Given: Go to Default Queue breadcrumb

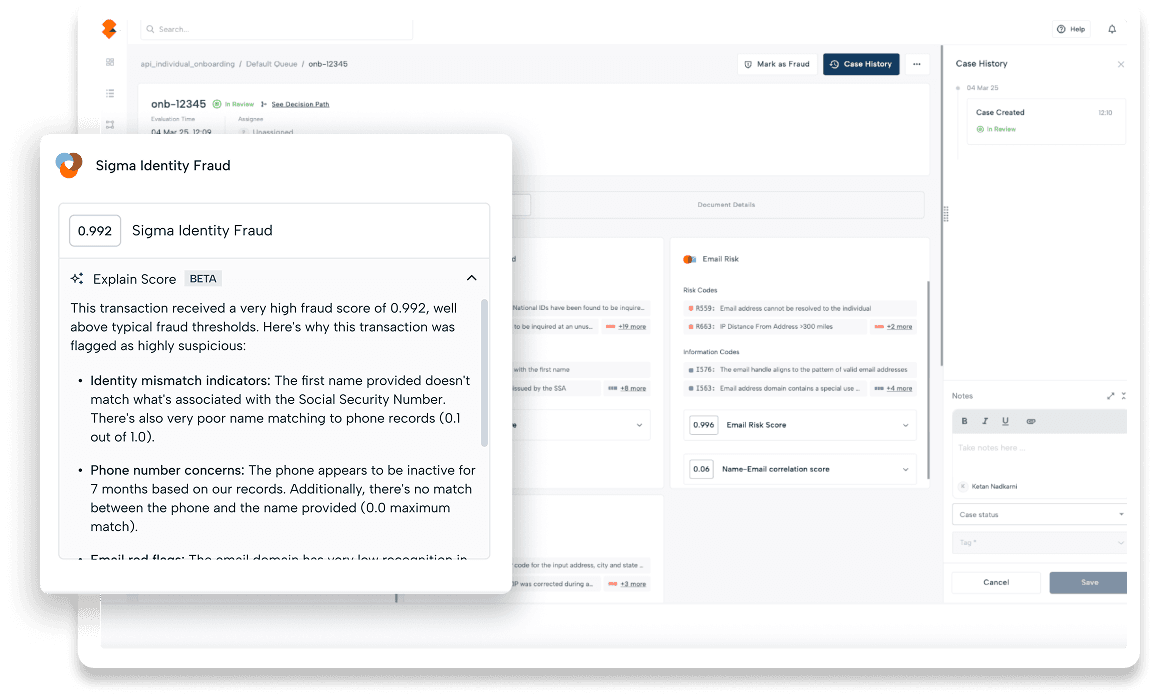Looking at the screenshot, I should 271,64.
